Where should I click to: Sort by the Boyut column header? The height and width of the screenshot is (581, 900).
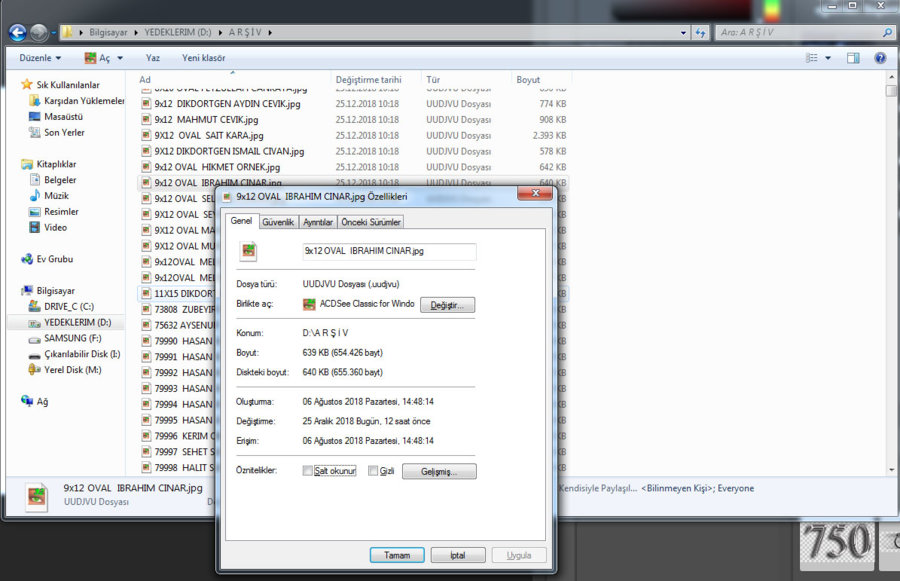pyautogui.click(x=541, y=79)
